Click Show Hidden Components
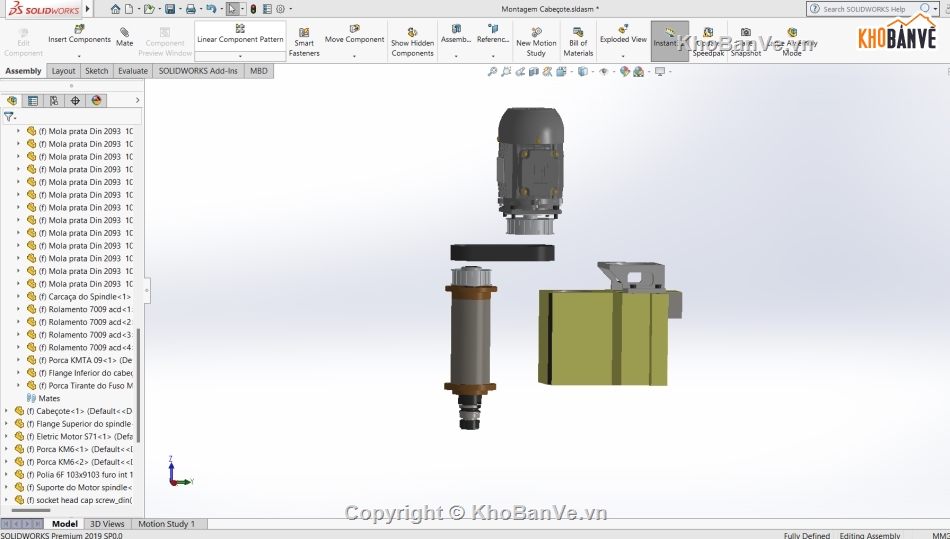The height and width of the screenshot is (539, 950). coord(413,41)
